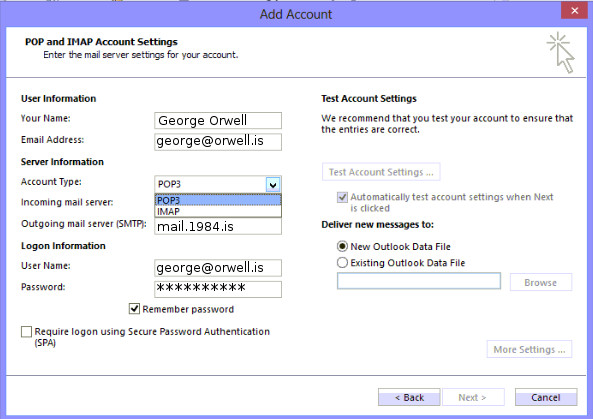Choose Existing Outlook Data File radio button
The width and height of the screenshot is (593, 419).
click(x=342, y=262)
